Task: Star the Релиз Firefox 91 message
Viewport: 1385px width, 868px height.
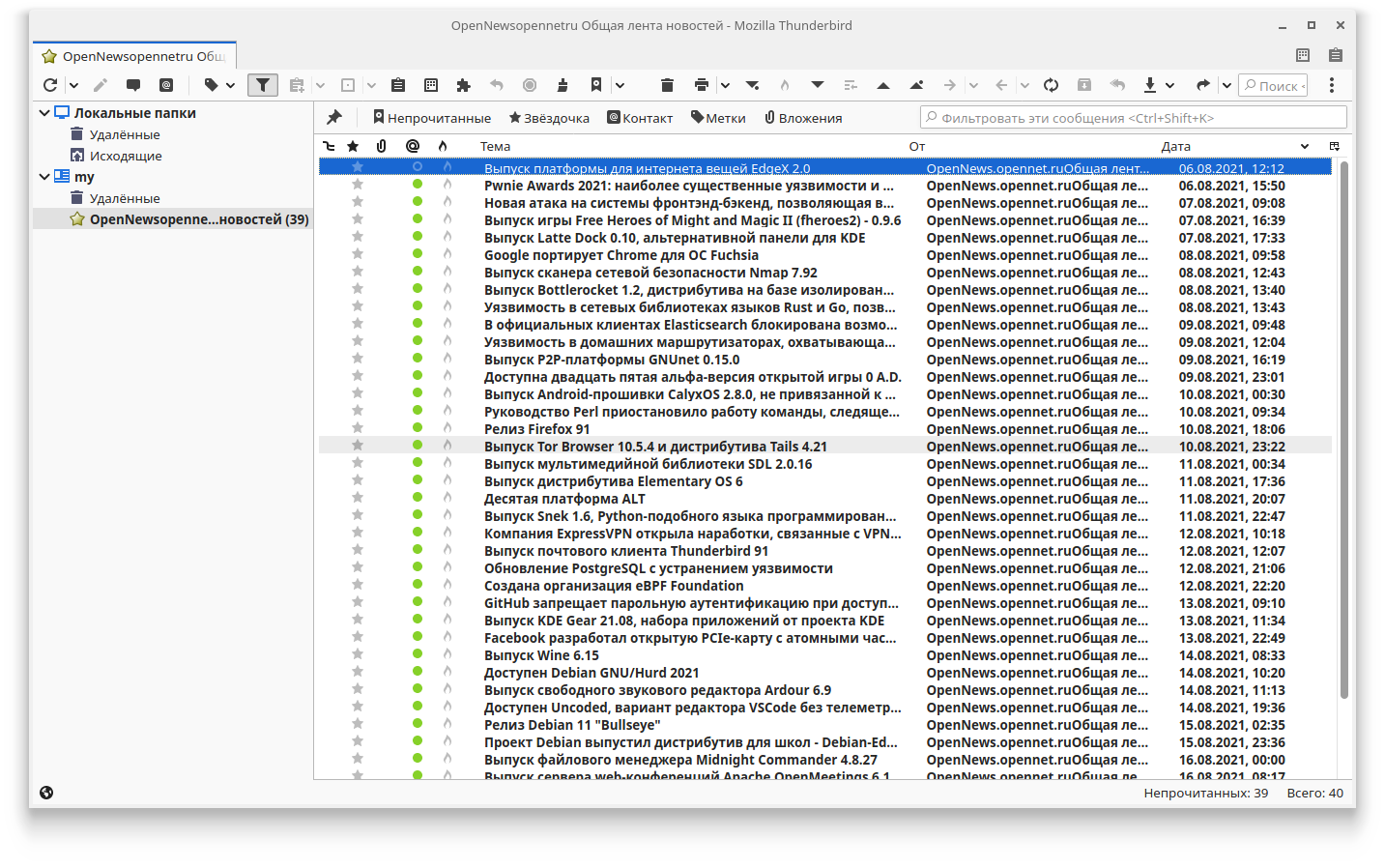Action: point(358,428)
